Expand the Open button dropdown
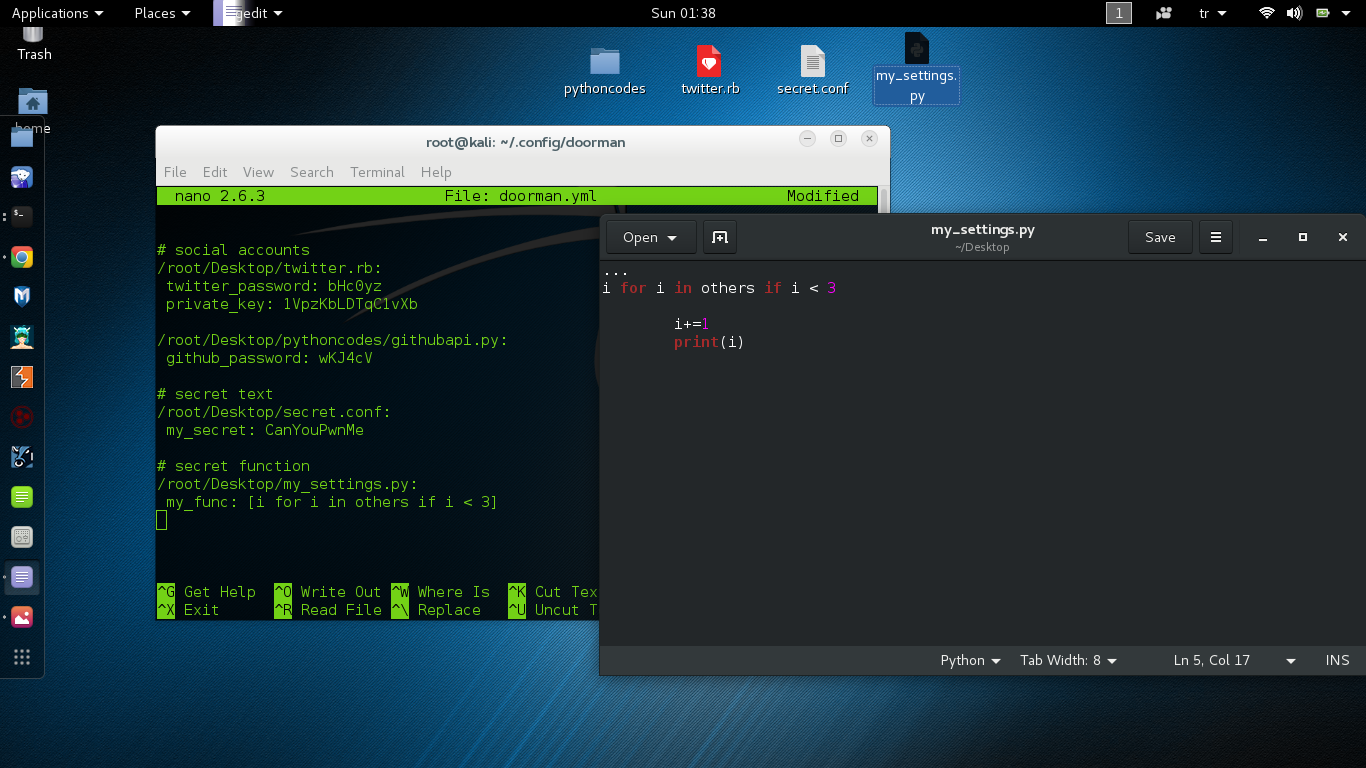The image size is (1366, 768). (672, 238)
